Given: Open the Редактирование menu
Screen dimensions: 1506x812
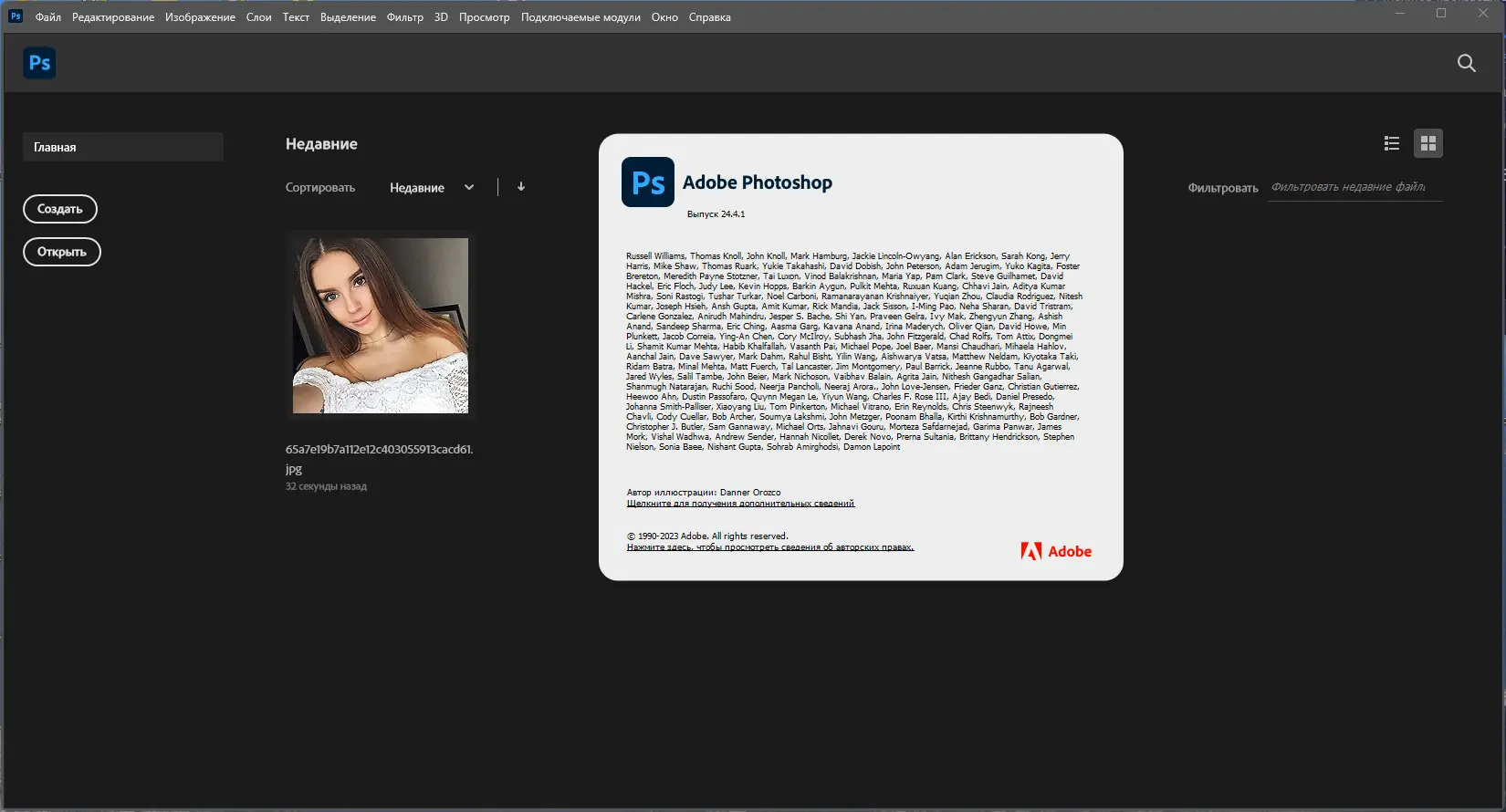Looking at the screenshot, I should (x=113, y=17).
